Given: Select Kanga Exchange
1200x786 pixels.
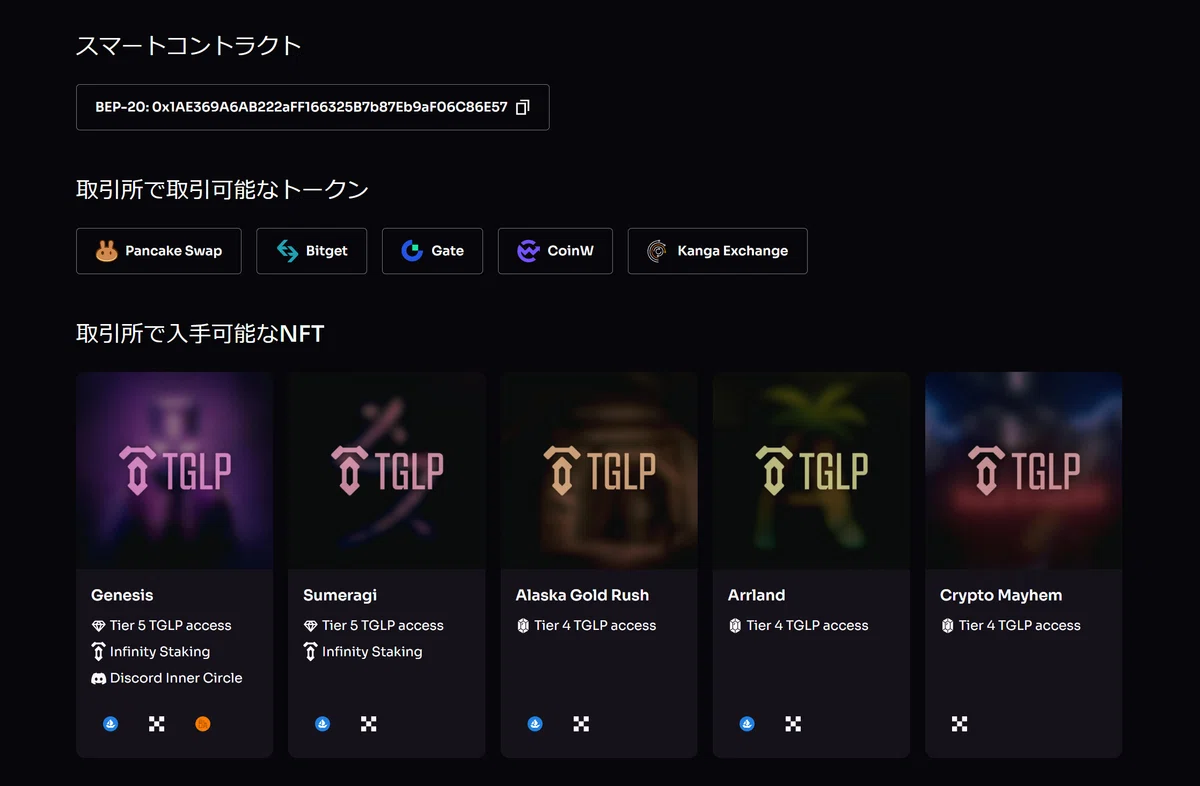Looking at the screenshot, I should click(718, 251).
